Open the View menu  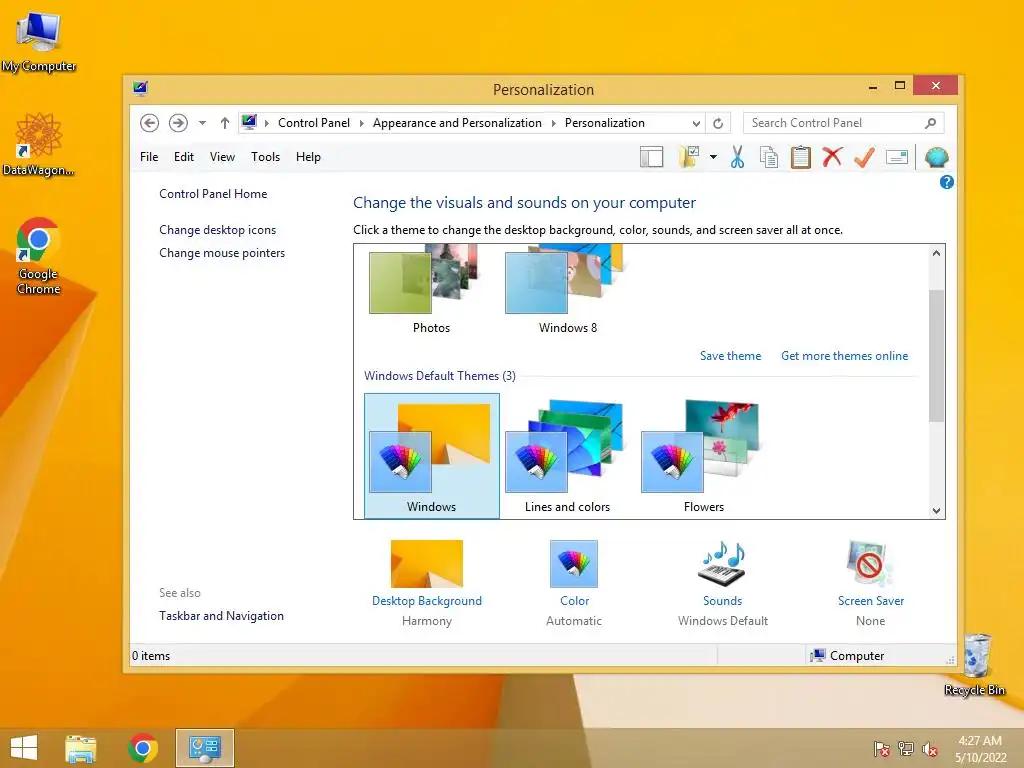tap(222, 157)
